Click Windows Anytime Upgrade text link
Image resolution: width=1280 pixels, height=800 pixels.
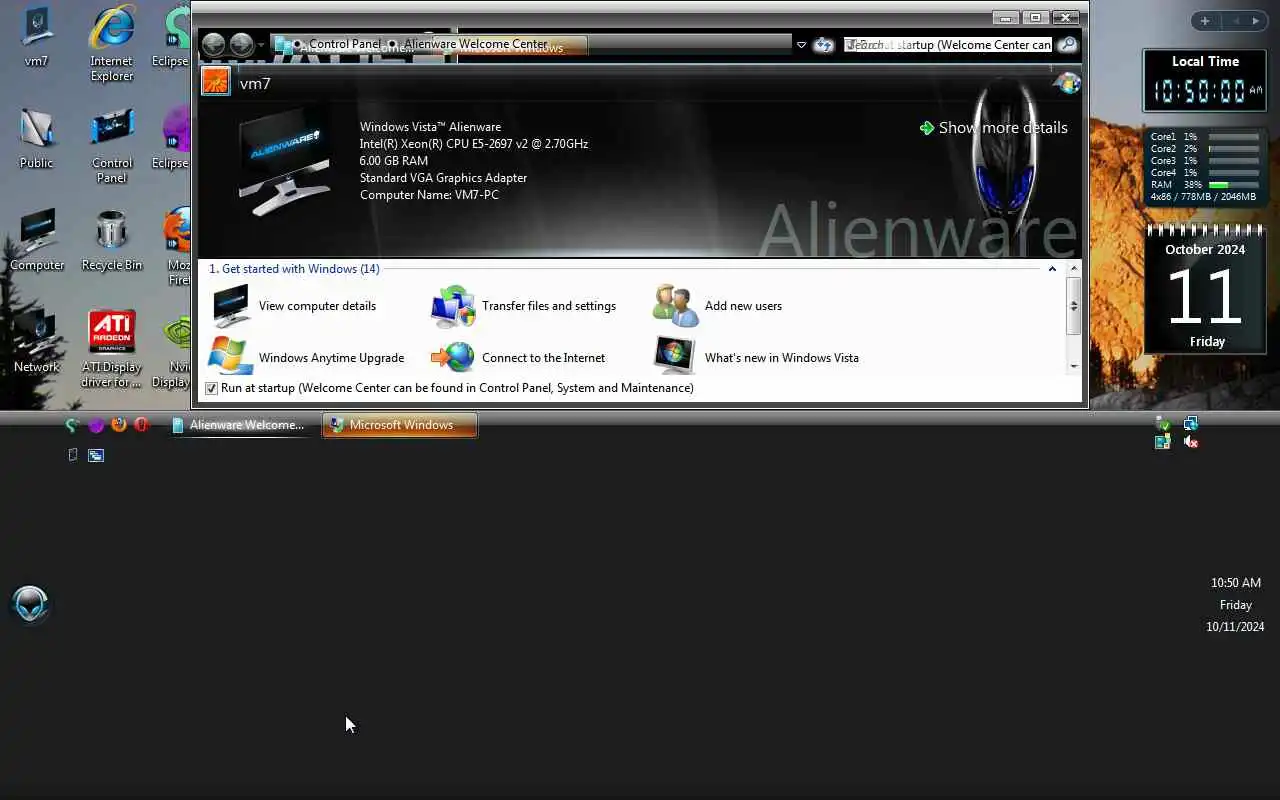tap(331, 358)
